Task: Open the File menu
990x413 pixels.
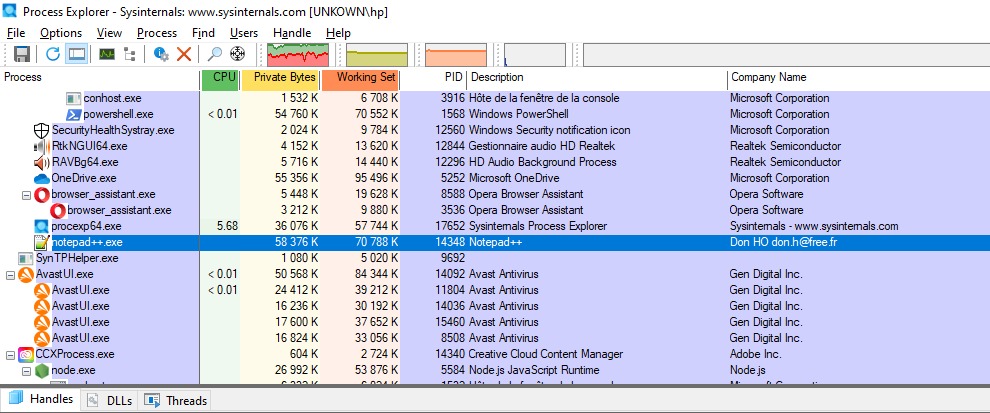Action: tap(16, 33)
